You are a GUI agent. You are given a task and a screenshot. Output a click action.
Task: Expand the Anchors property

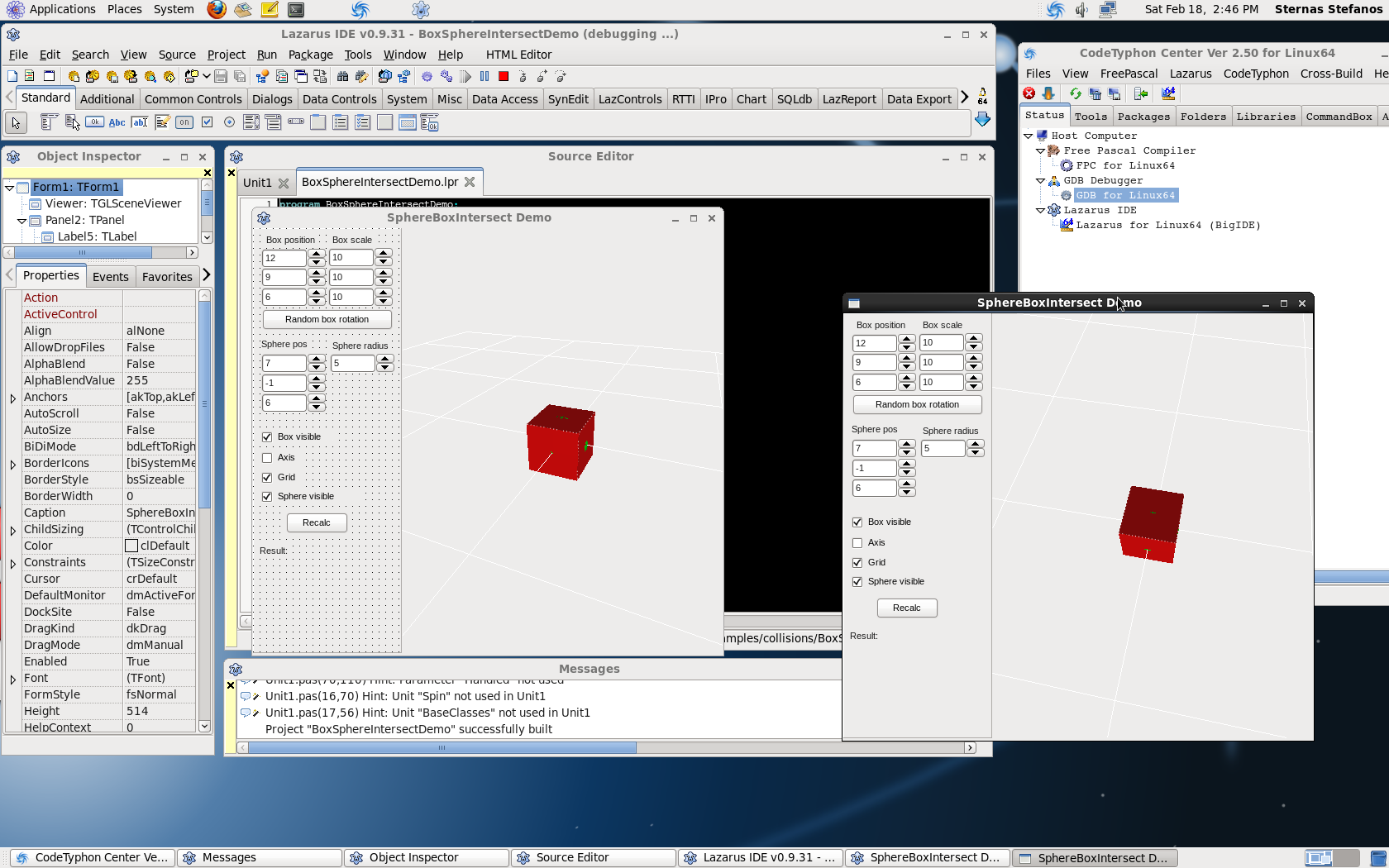[x=13, y=398]
